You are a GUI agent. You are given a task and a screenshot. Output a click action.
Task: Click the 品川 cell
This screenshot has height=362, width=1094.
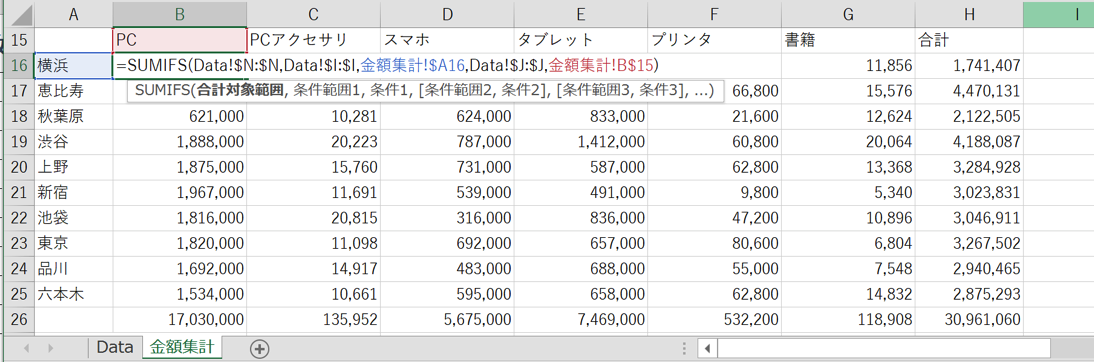74,269
